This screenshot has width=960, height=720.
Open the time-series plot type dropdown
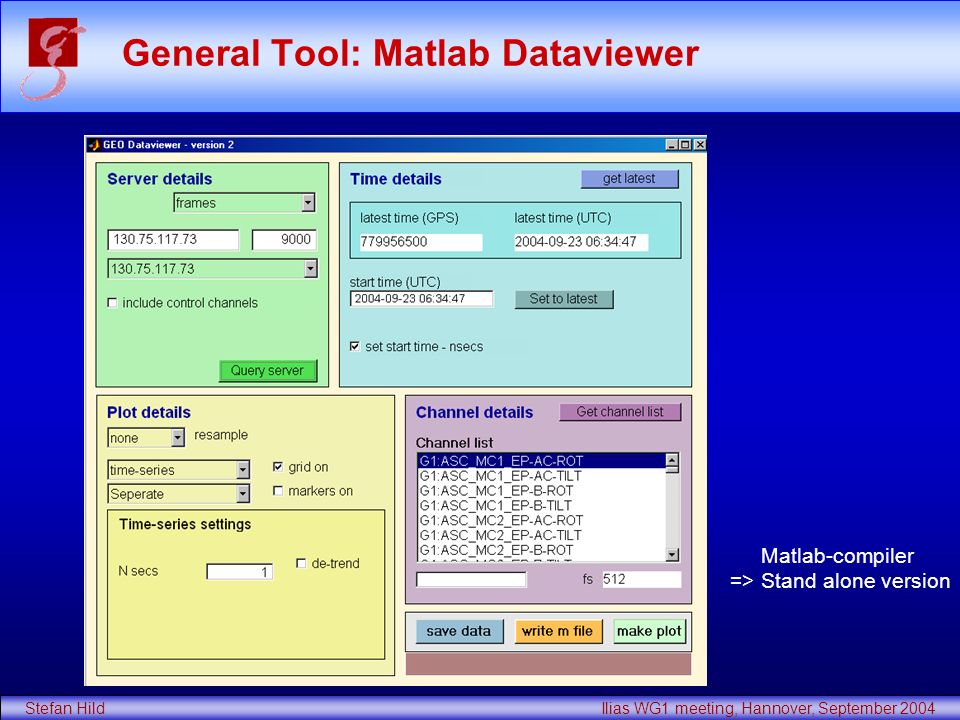[x=179, y=470]
